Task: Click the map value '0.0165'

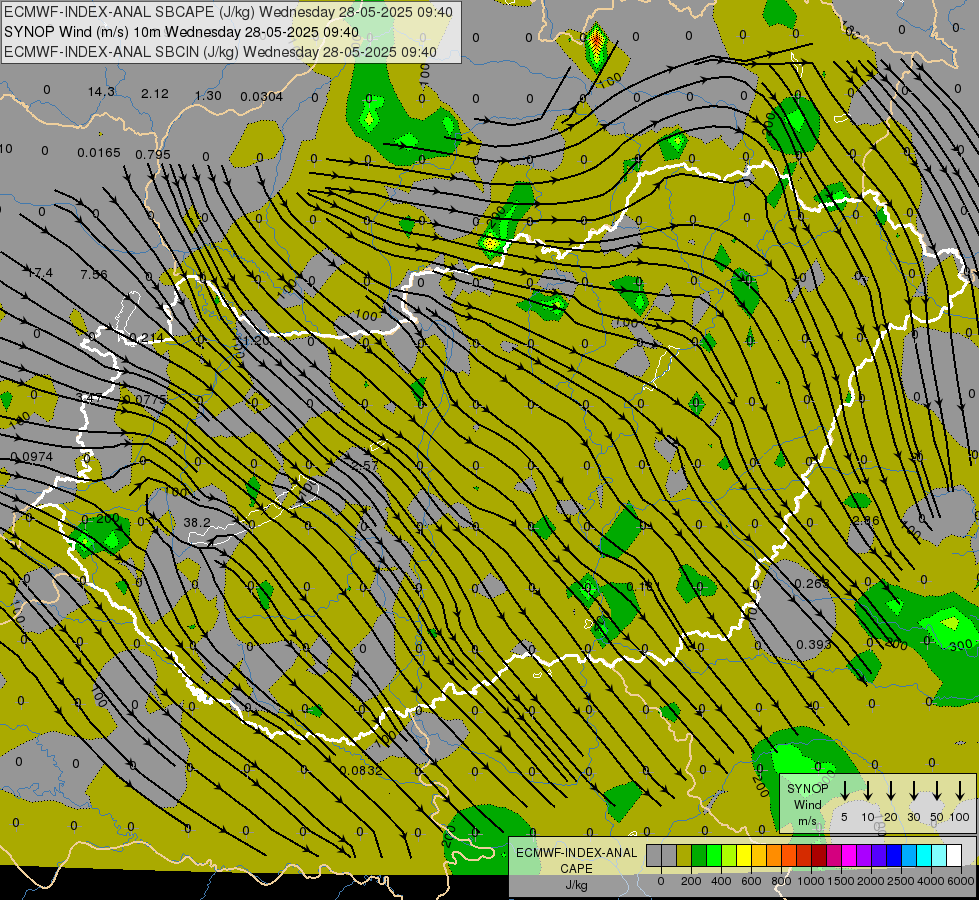Action: 99,152
